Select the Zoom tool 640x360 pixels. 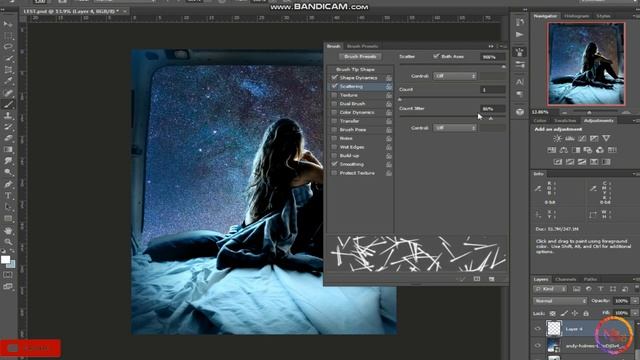(x=8, y=242)
